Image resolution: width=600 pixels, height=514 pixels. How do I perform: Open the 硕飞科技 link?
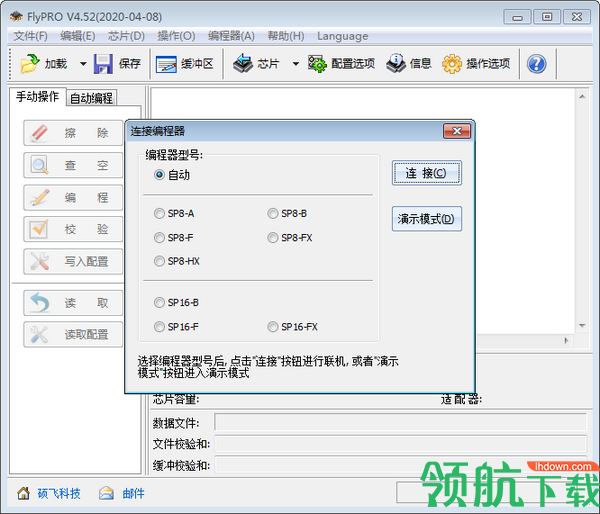click(59, 493)
